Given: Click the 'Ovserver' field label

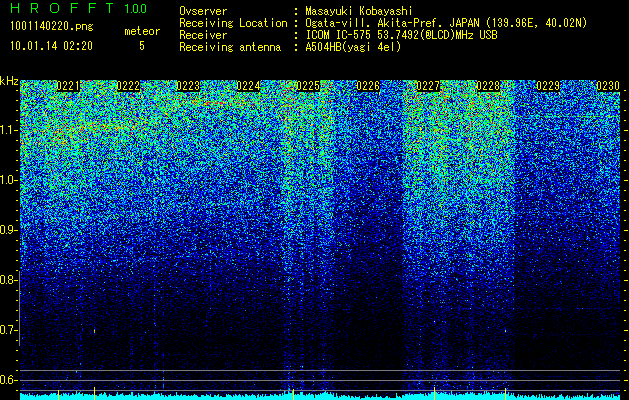Looking at the screenshot, I should [x=203, y=11].
